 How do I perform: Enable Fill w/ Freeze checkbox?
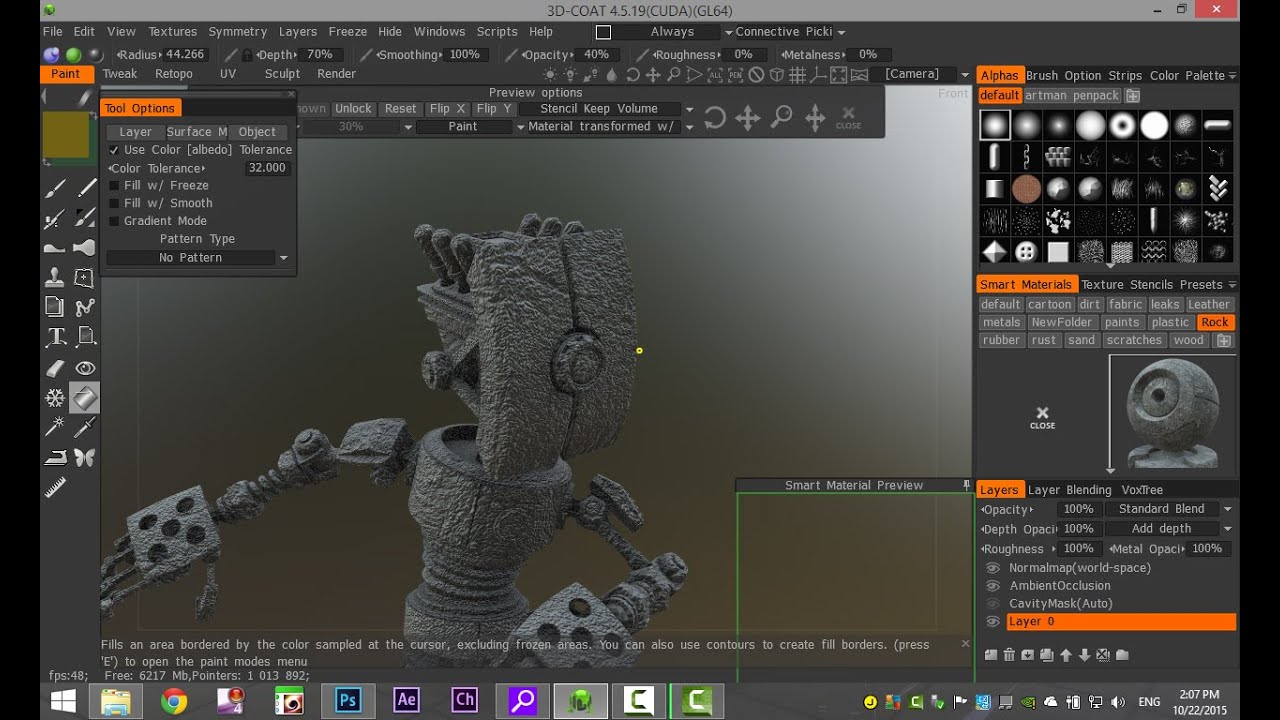tap(114, 186)
